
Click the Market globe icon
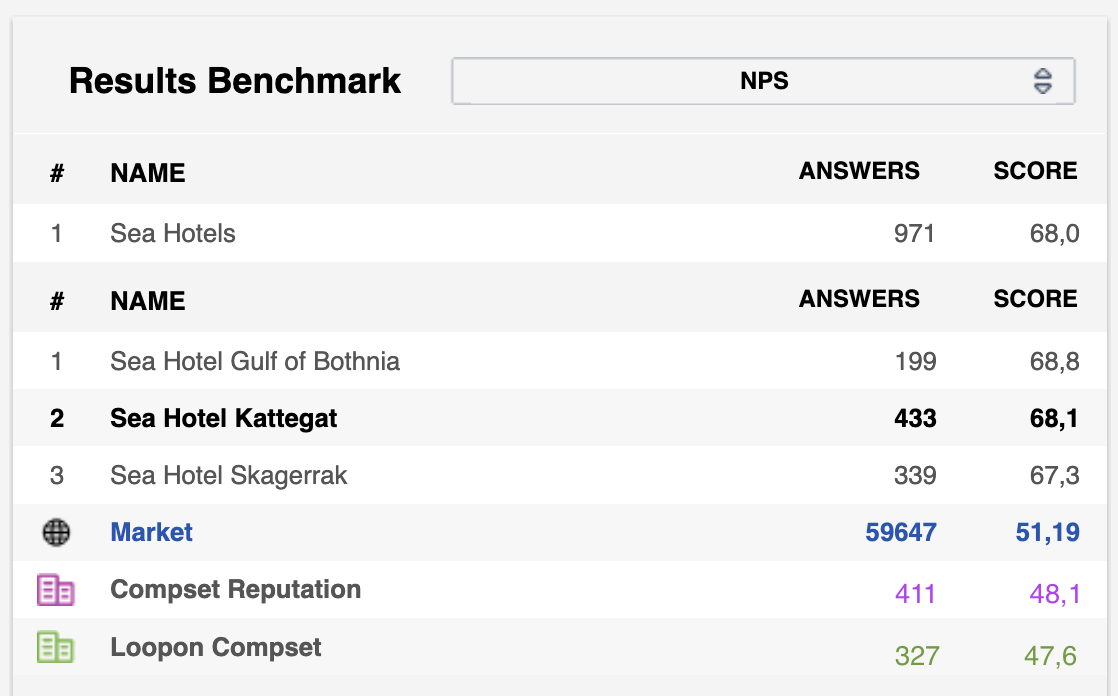tap(56, 532)
